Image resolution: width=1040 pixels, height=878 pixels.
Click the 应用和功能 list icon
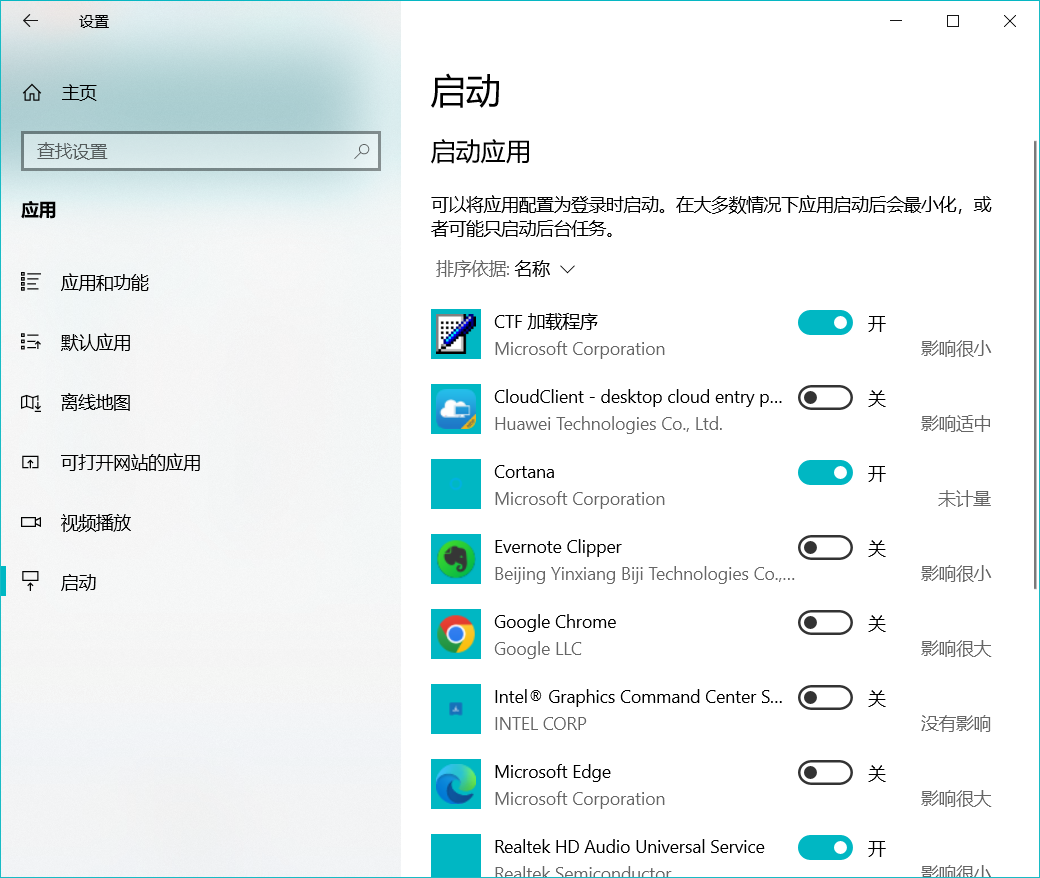(31, 282)
